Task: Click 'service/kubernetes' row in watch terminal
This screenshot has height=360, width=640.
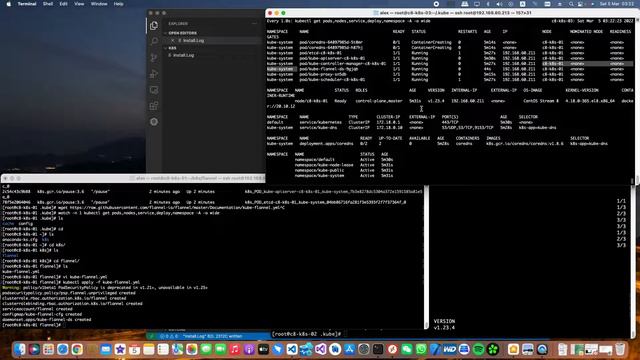Action: (x=400, y=122)
